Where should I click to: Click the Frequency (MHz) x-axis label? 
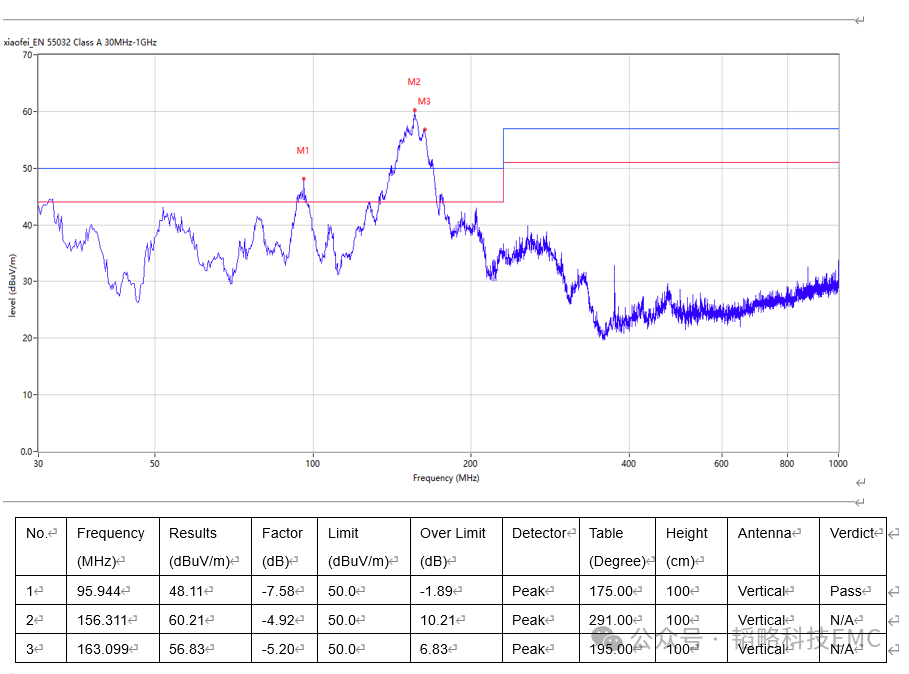click(446, 478)
